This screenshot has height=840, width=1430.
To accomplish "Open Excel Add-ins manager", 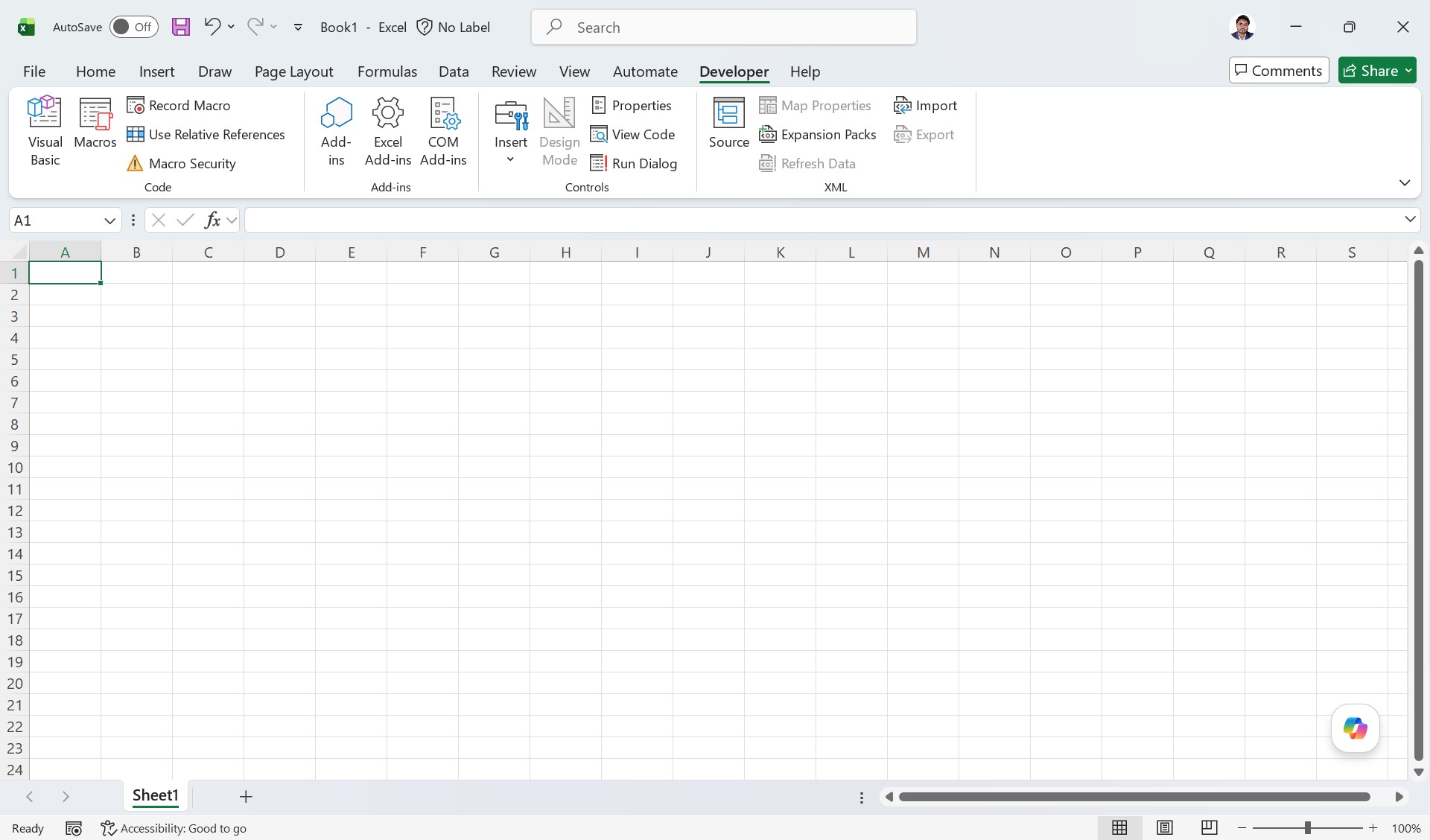I will 388,131.
